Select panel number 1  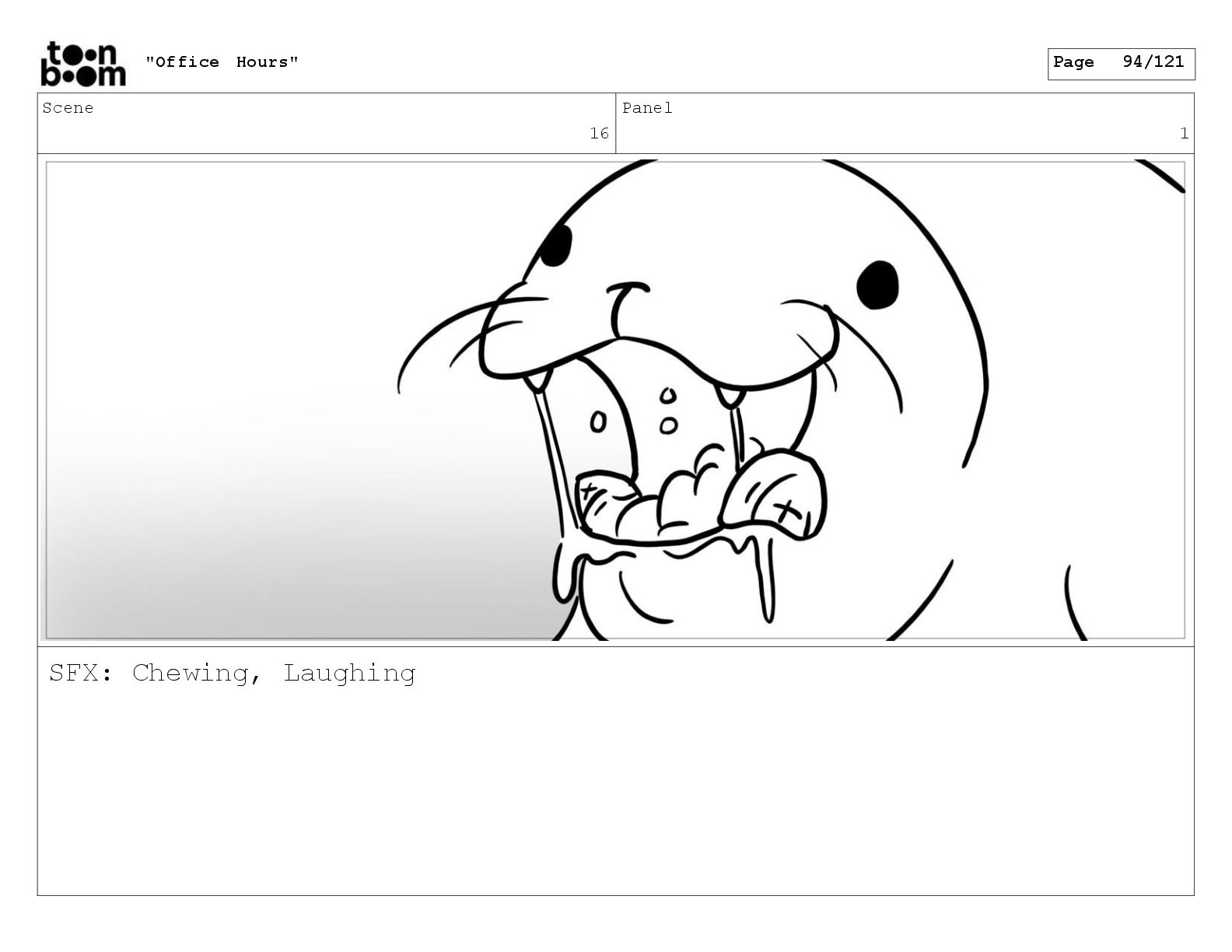click(1184, 134)
